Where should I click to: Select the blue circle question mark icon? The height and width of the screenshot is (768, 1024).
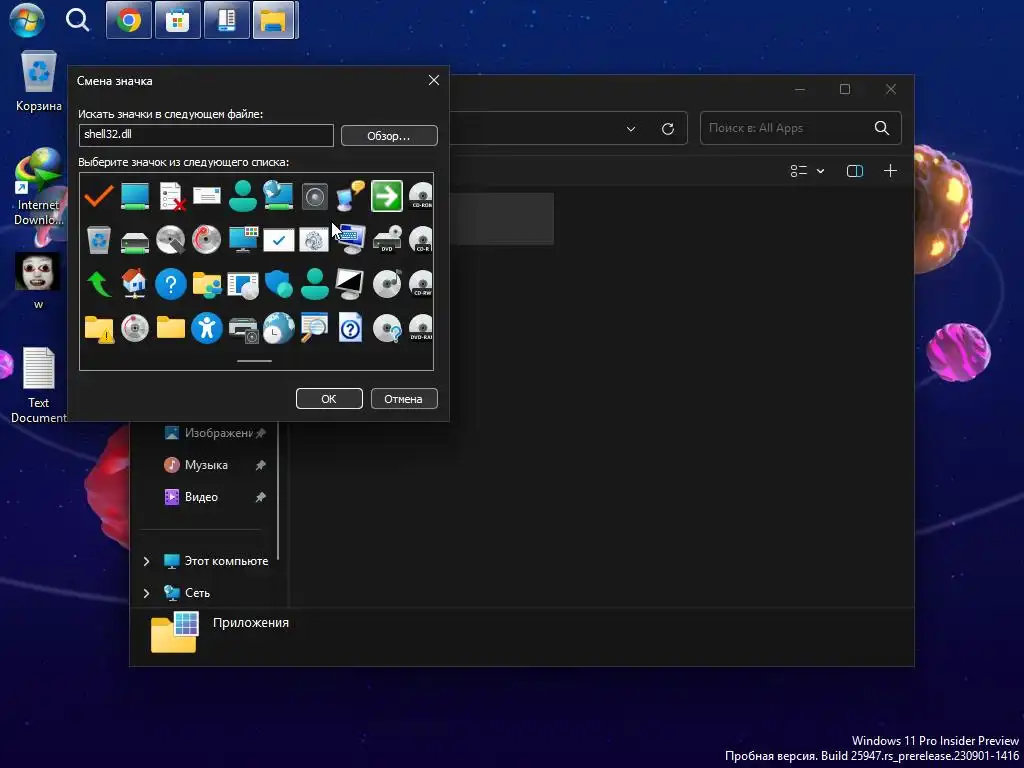click(x=171, y=284)
